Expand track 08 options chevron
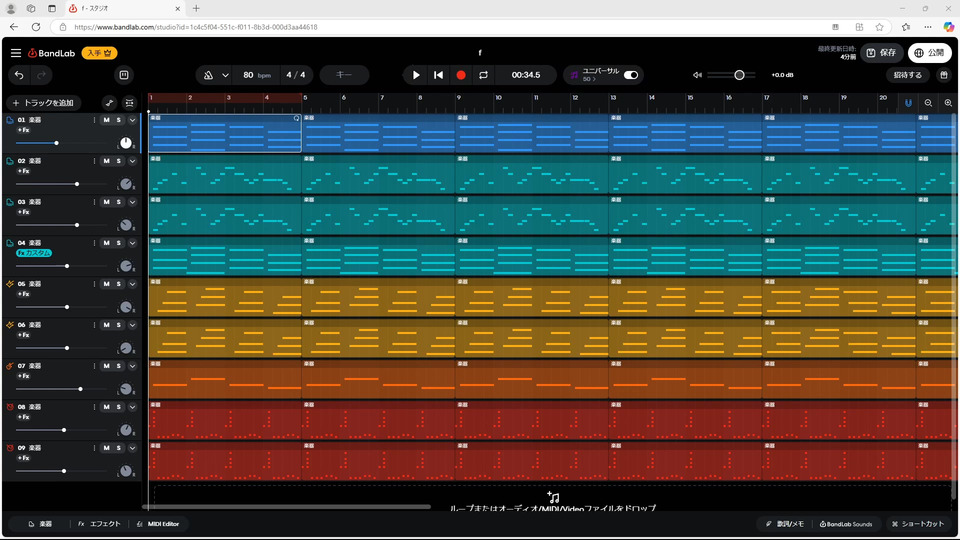 point(132,407)
